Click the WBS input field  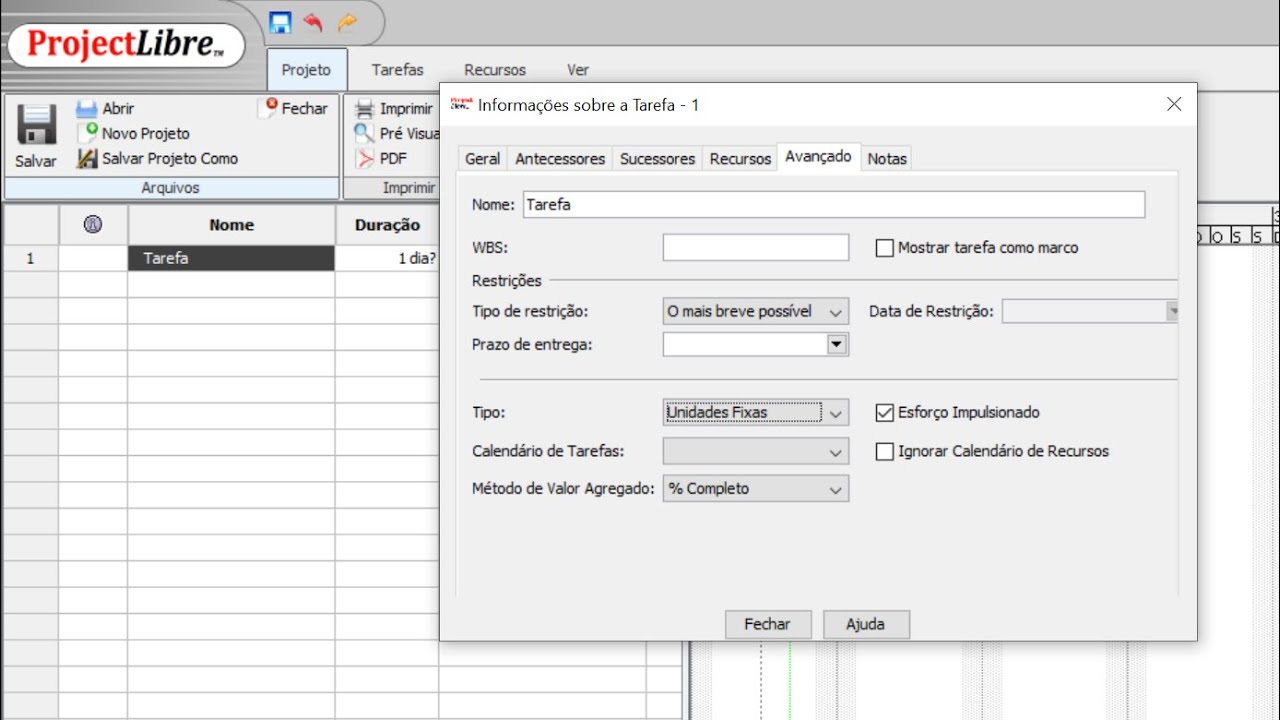756,248
